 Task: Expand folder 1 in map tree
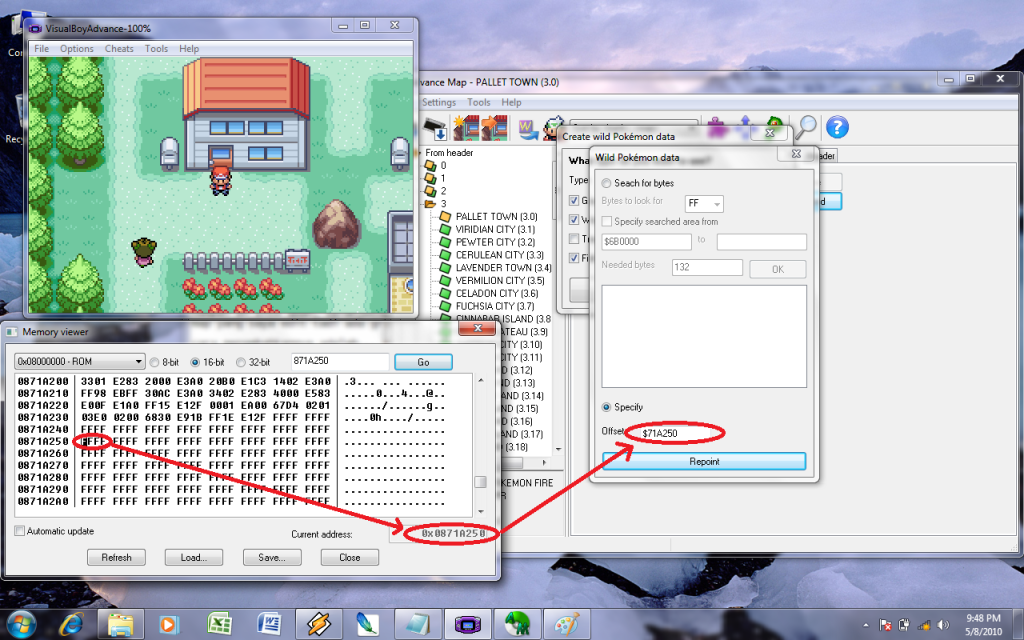(430, 178)
